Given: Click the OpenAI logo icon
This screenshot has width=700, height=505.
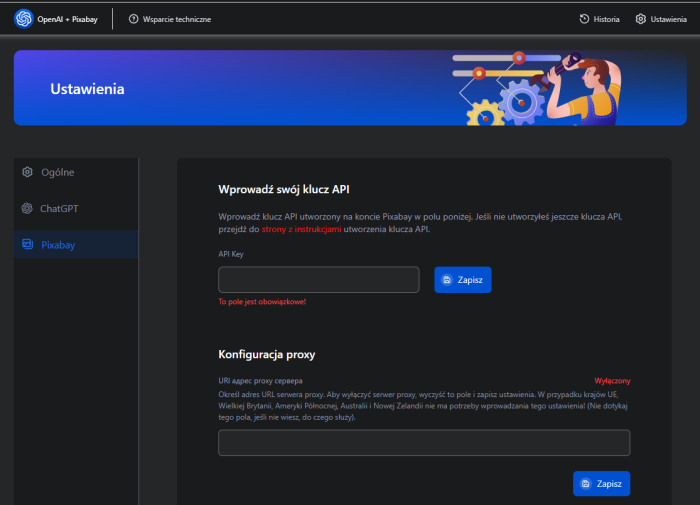Looking at the screenshot, I should click(x=24, y=19).
